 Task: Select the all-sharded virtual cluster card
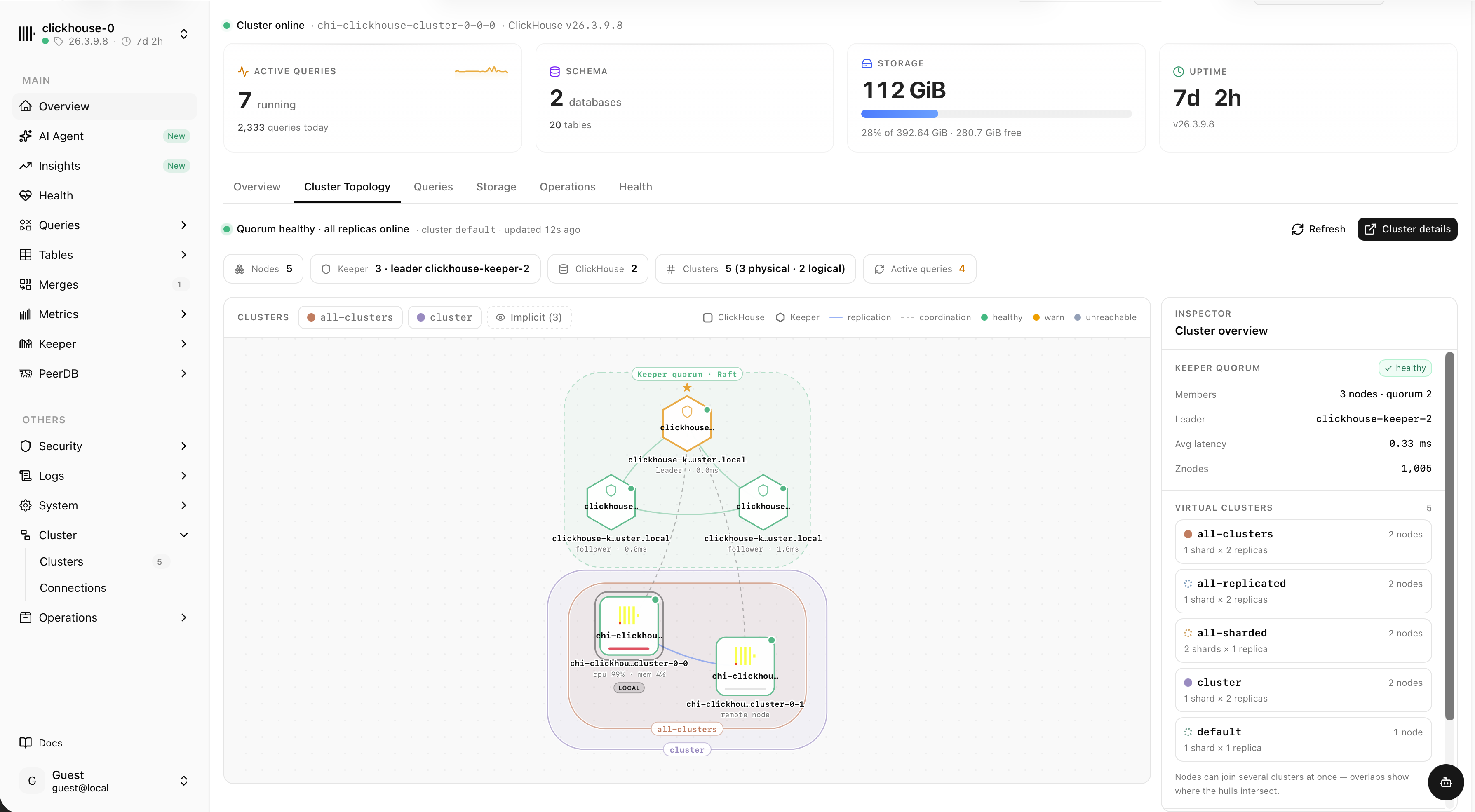[1303, 640]
